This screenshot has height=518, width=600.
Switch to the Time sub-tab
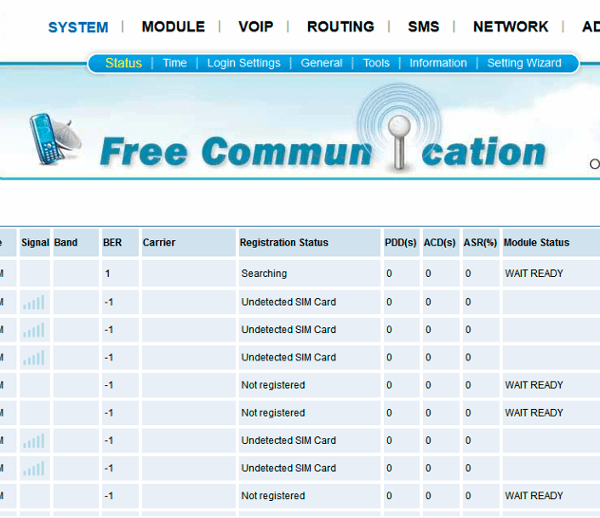[x=175, y=63]
